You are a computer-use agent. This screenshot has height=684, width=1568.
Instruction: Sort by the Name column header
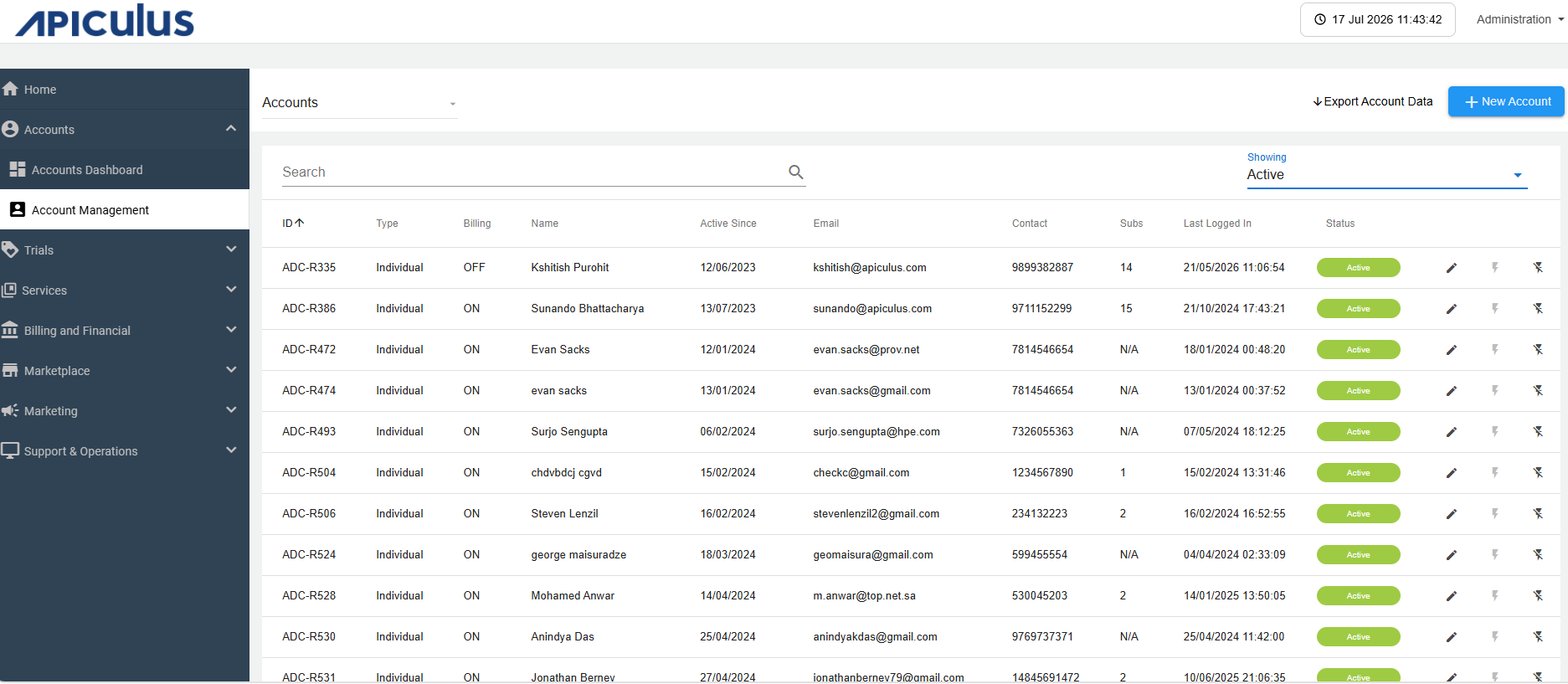tap(545, 224)
